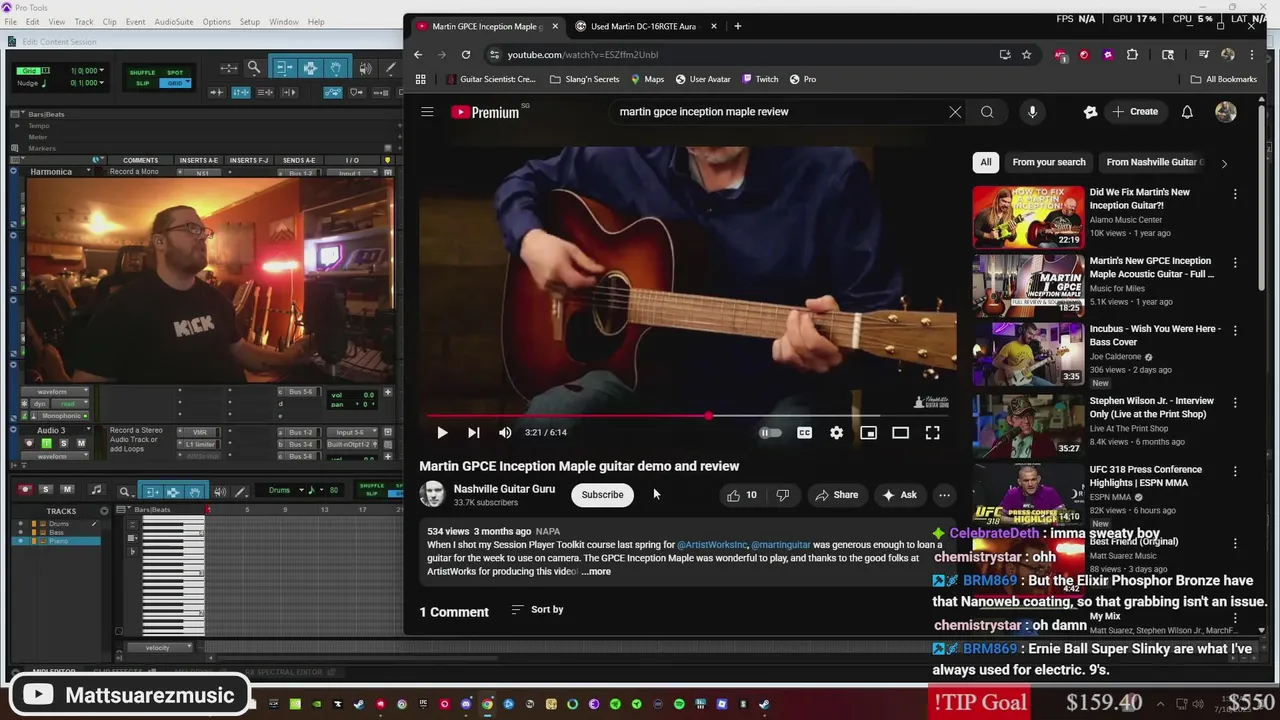Toggle autoplay switch on the player

point(770,433)
